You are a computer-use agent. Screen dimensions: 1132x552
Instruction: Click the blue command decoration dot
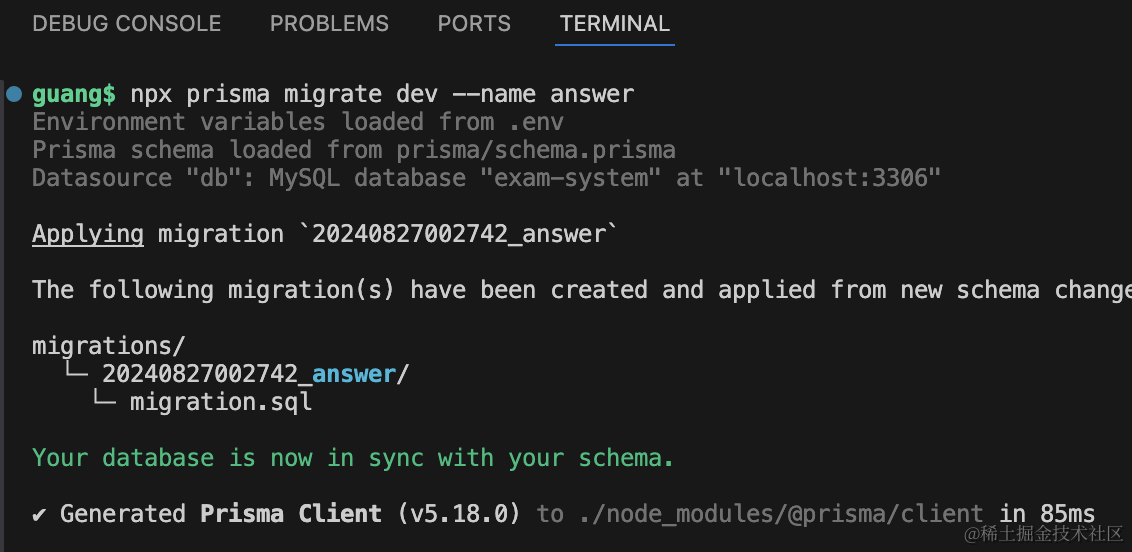(13, 95)
